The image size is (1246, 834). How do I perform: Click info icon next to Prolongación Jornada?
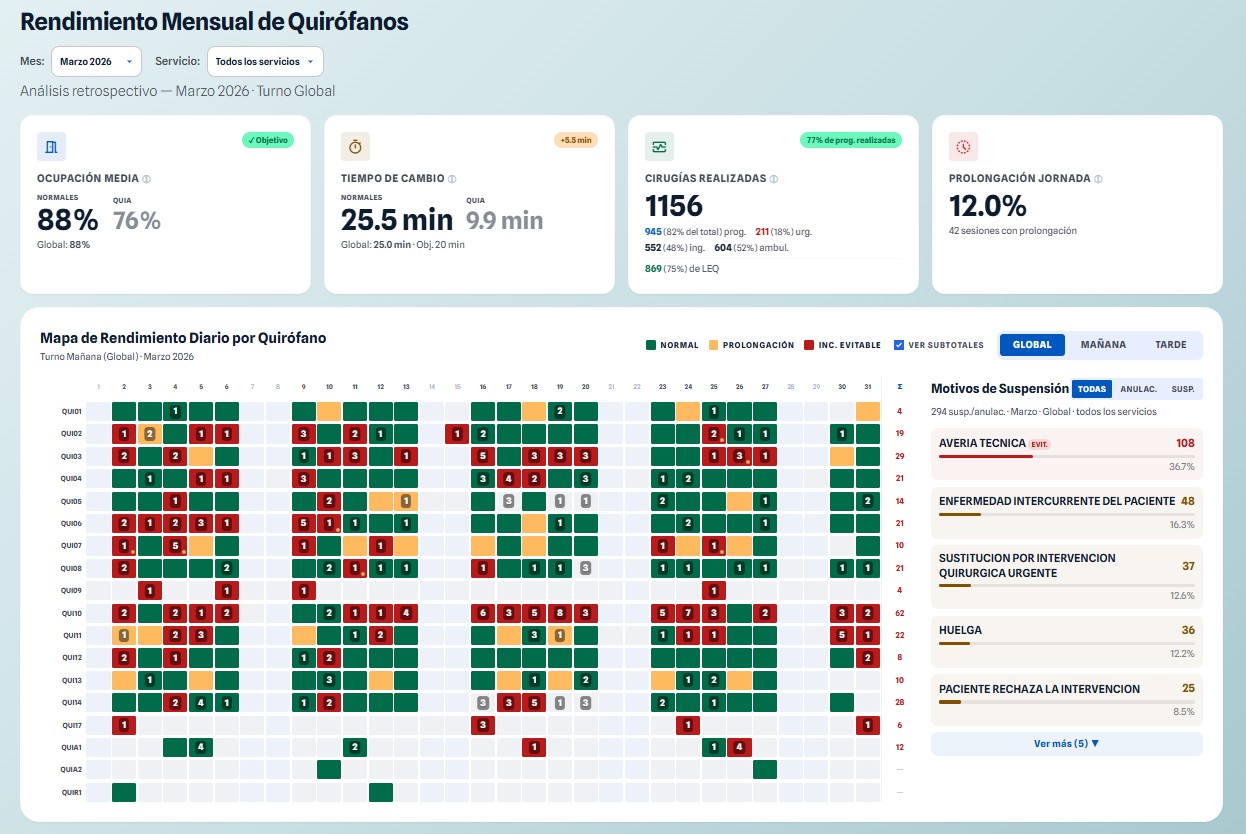(1098, 179)
